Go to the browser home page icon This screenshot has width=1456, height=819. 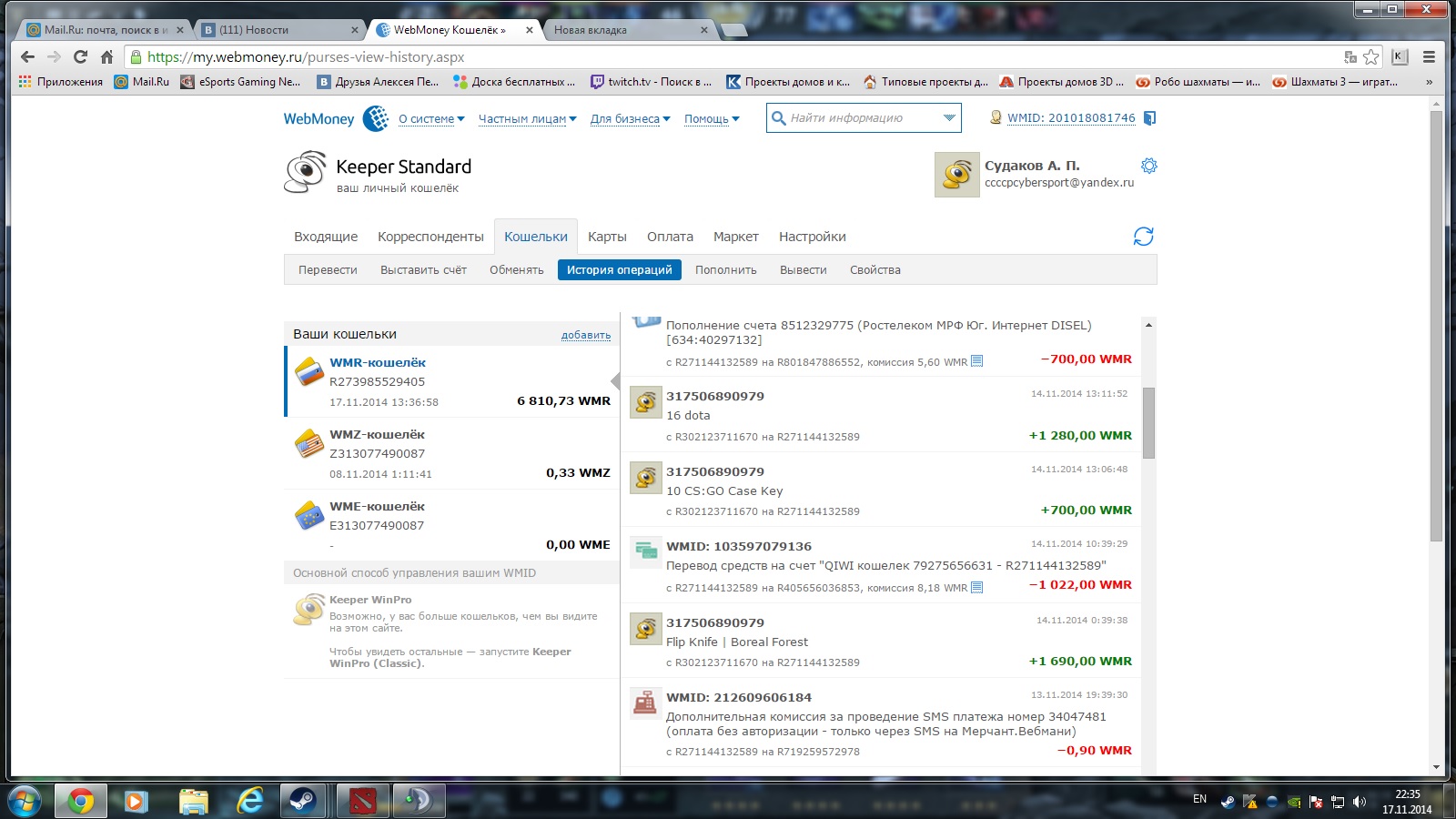pos(106,56)
